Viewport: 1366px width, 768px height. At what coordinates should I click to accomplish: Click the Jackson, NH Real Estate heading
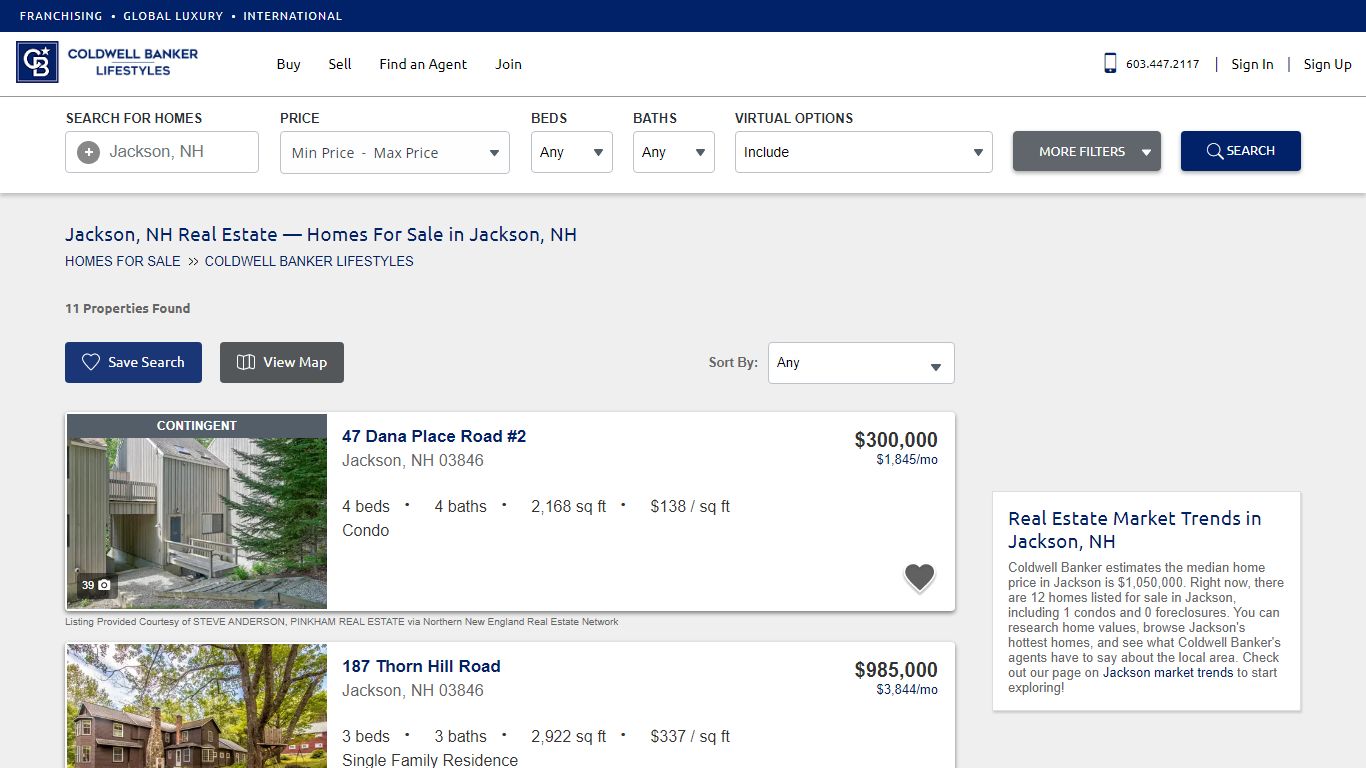(321, 235)
